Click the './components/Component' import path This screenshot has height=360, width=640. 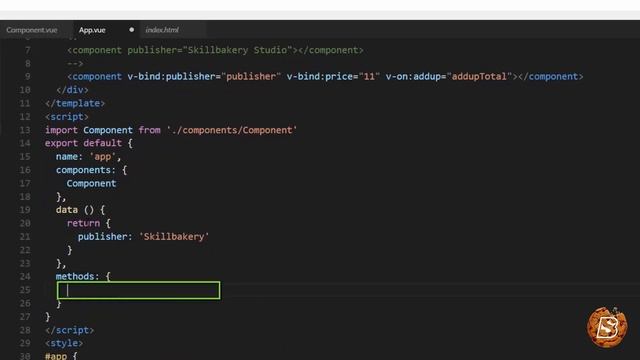pos(231,130)
